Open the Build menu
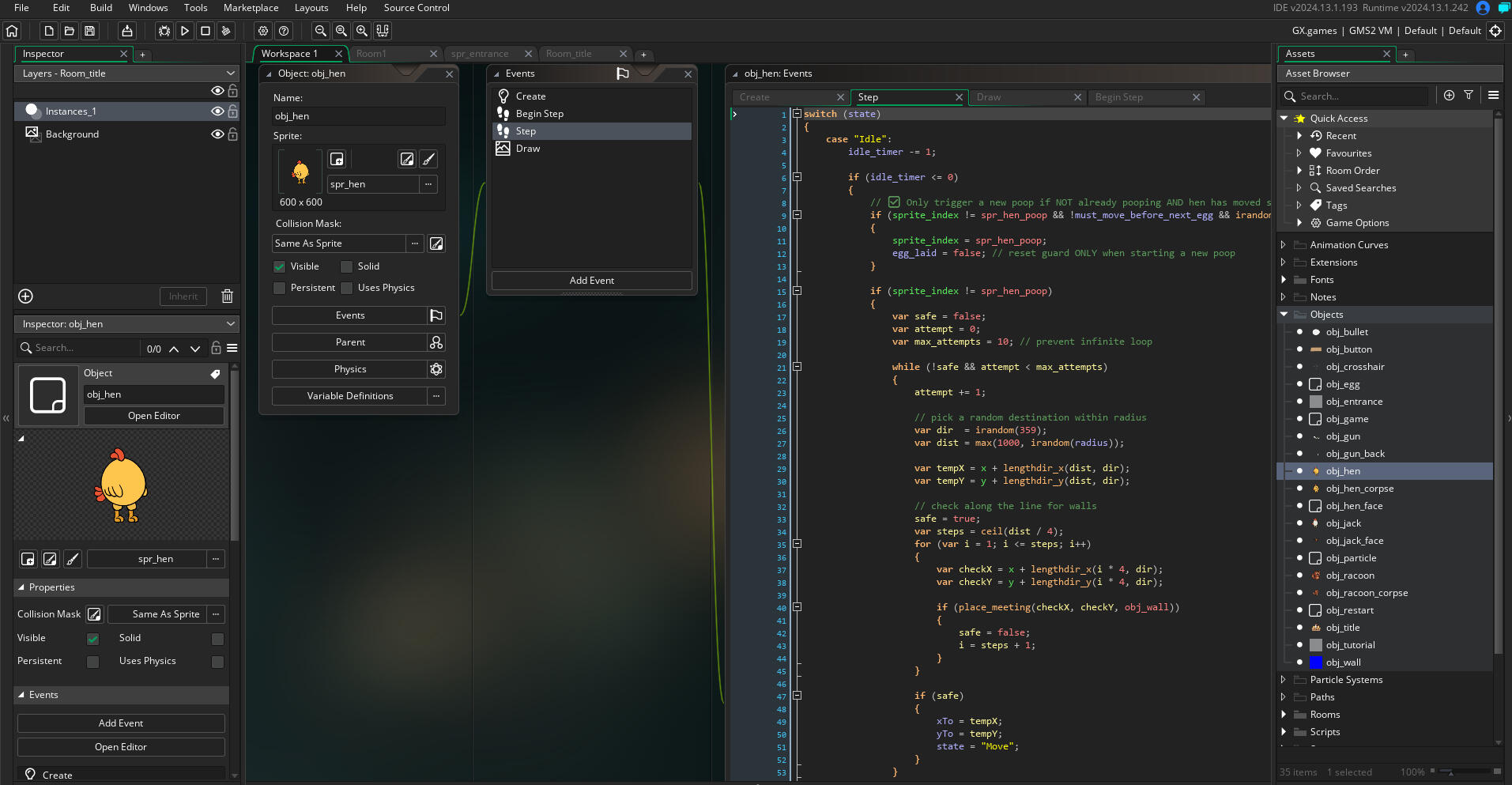This screenshot has height=785, width=1512. click(101, 8)
